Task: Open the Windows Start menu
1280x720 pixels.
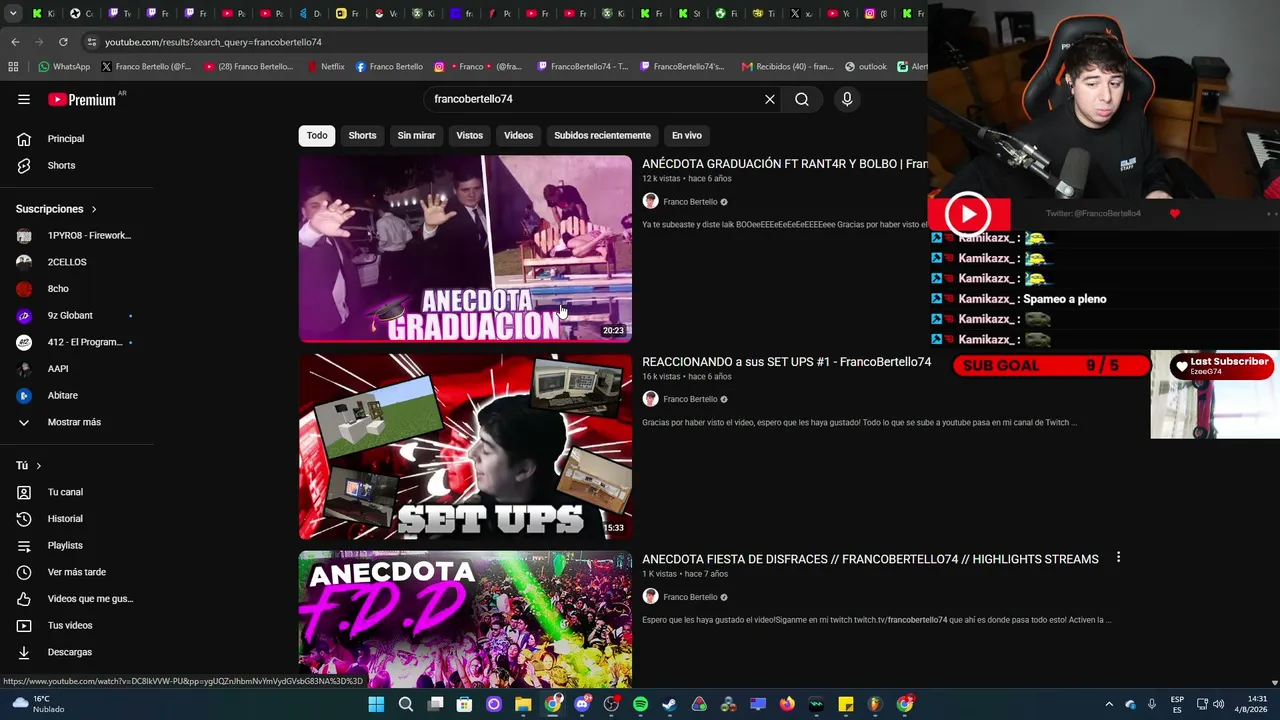Action: (x=376, y=704)
